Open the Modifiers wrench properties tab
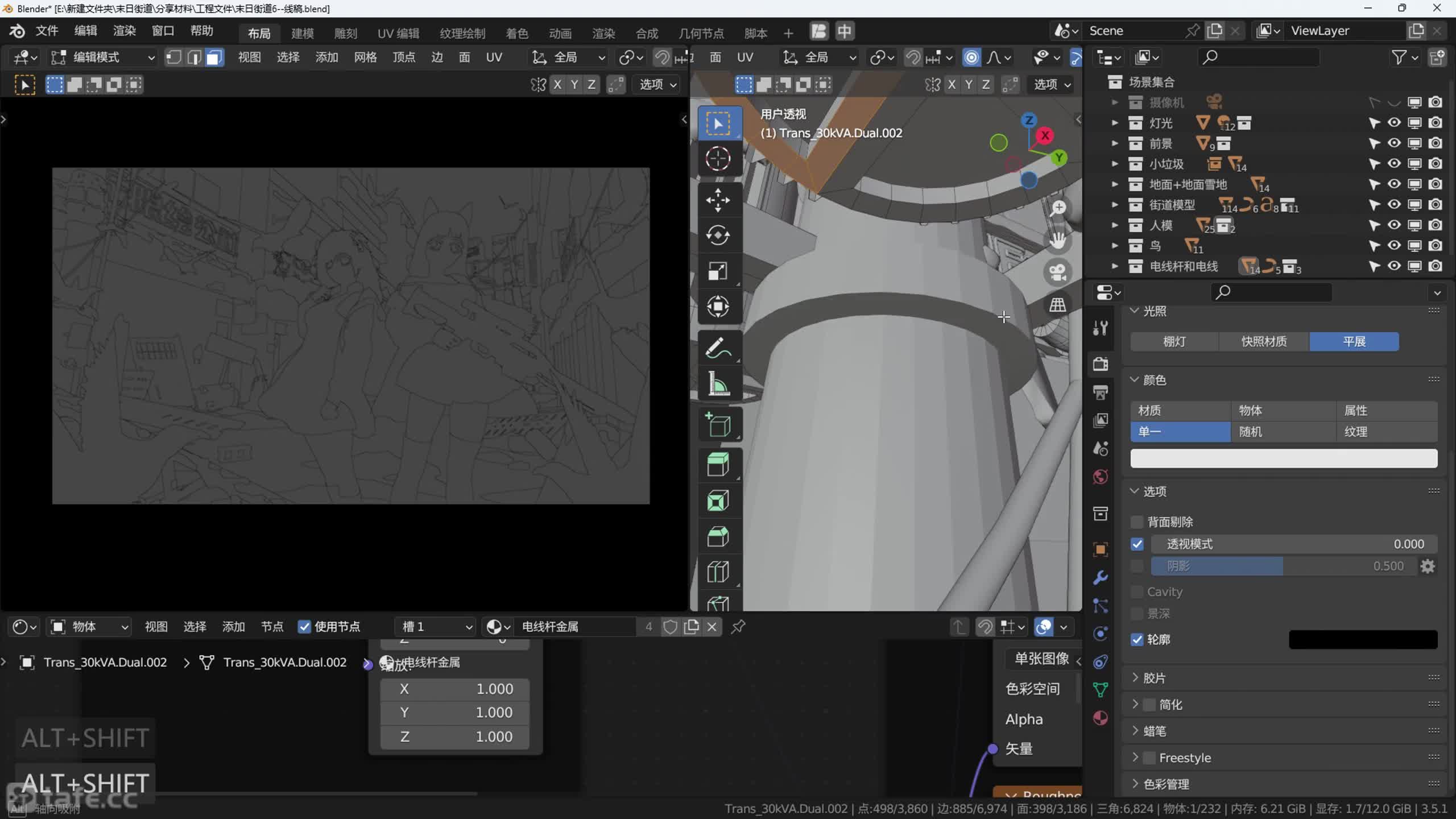 tap(1101, 578)
